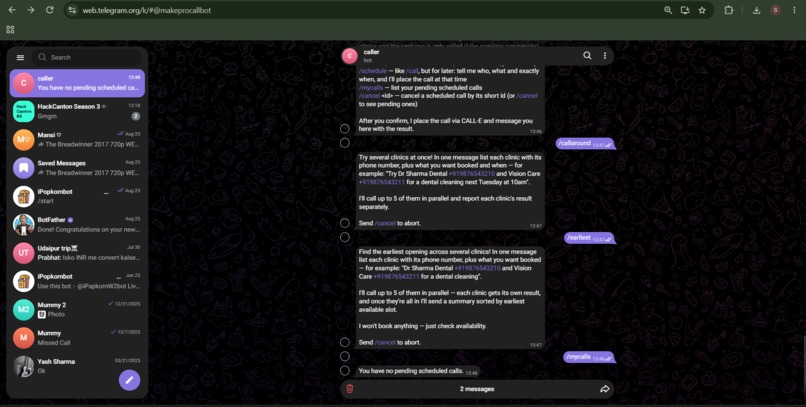Select the circle beside "message you here with the result"

tap(345, 128)
